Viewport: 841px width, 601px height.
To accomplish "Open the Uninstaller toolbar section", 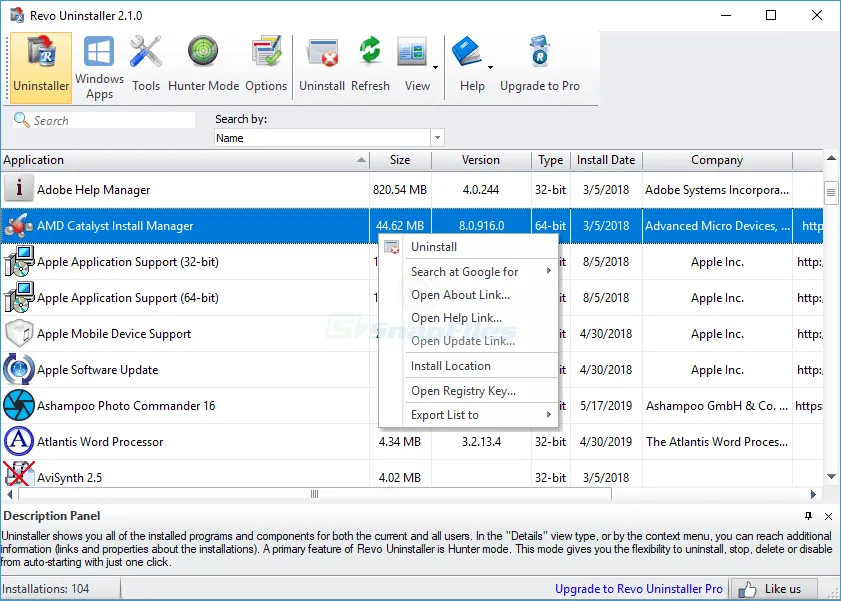I will pyautogui.click(x=41, y=68).
